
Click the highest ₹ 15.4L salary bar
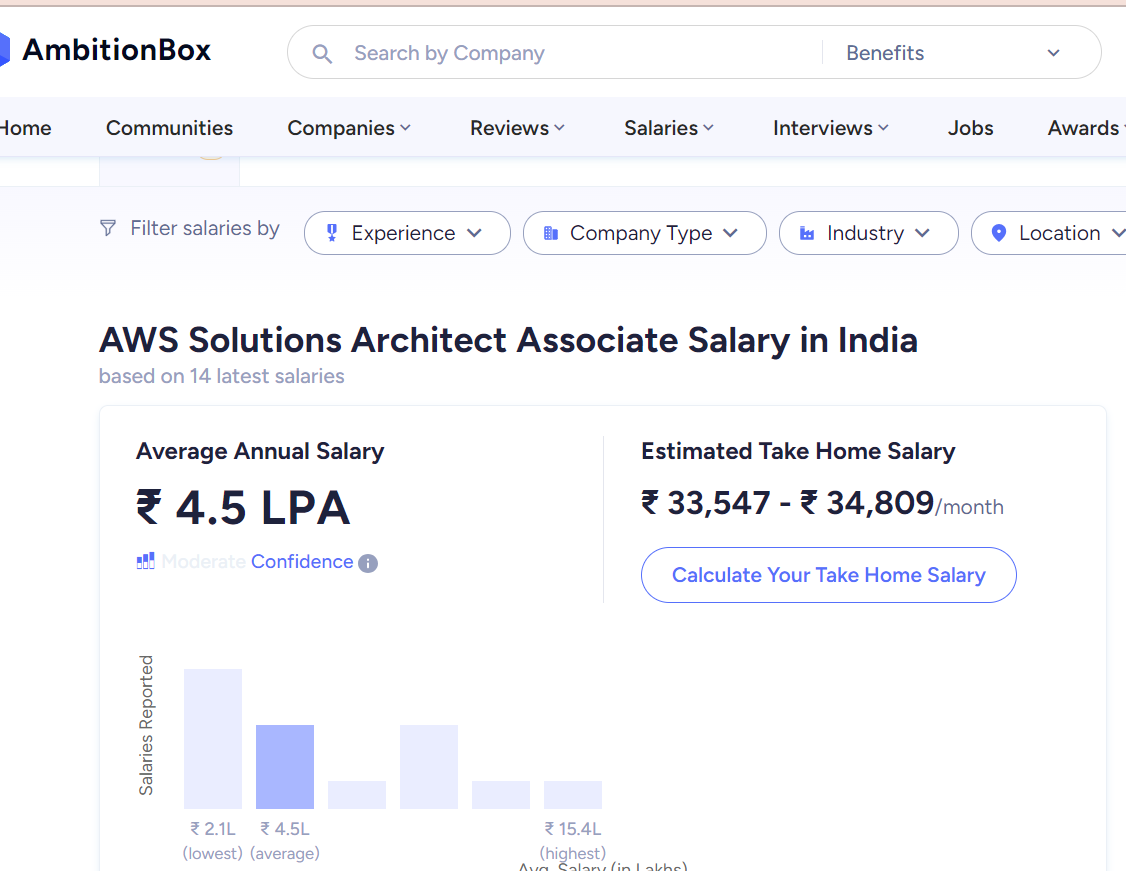point(573,795)
